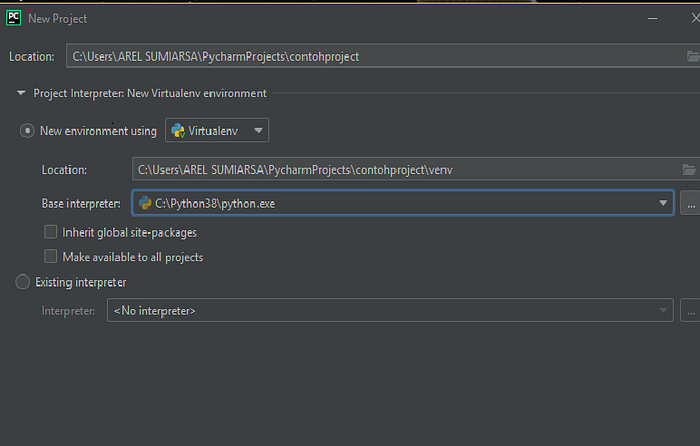Open folder browser for project Location
This screenshot has height=446, width=700.
coord(693,56)
